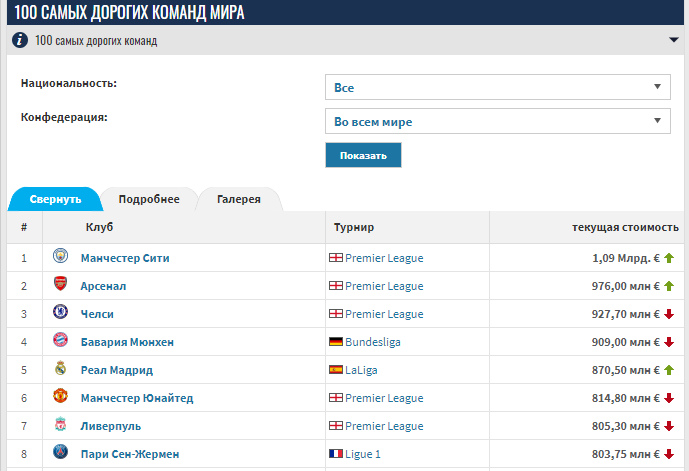Click the 870,50 млн € value

point(626,370)
